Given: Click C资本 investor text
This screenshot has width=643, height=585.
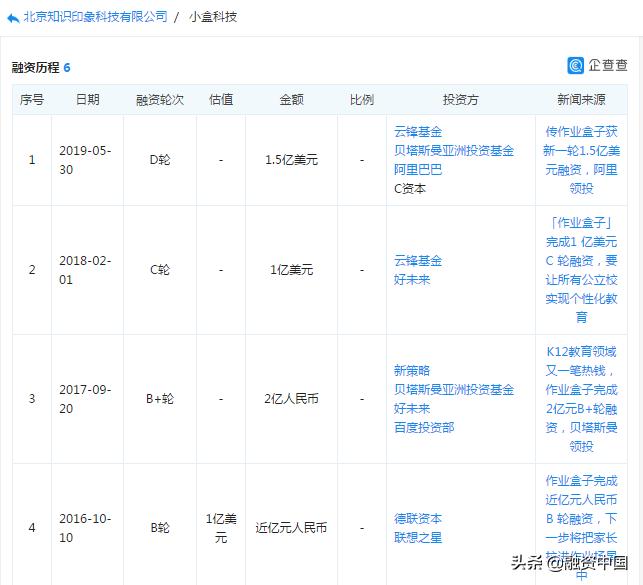Looking at the screenshot, I should tap(410, 189).
